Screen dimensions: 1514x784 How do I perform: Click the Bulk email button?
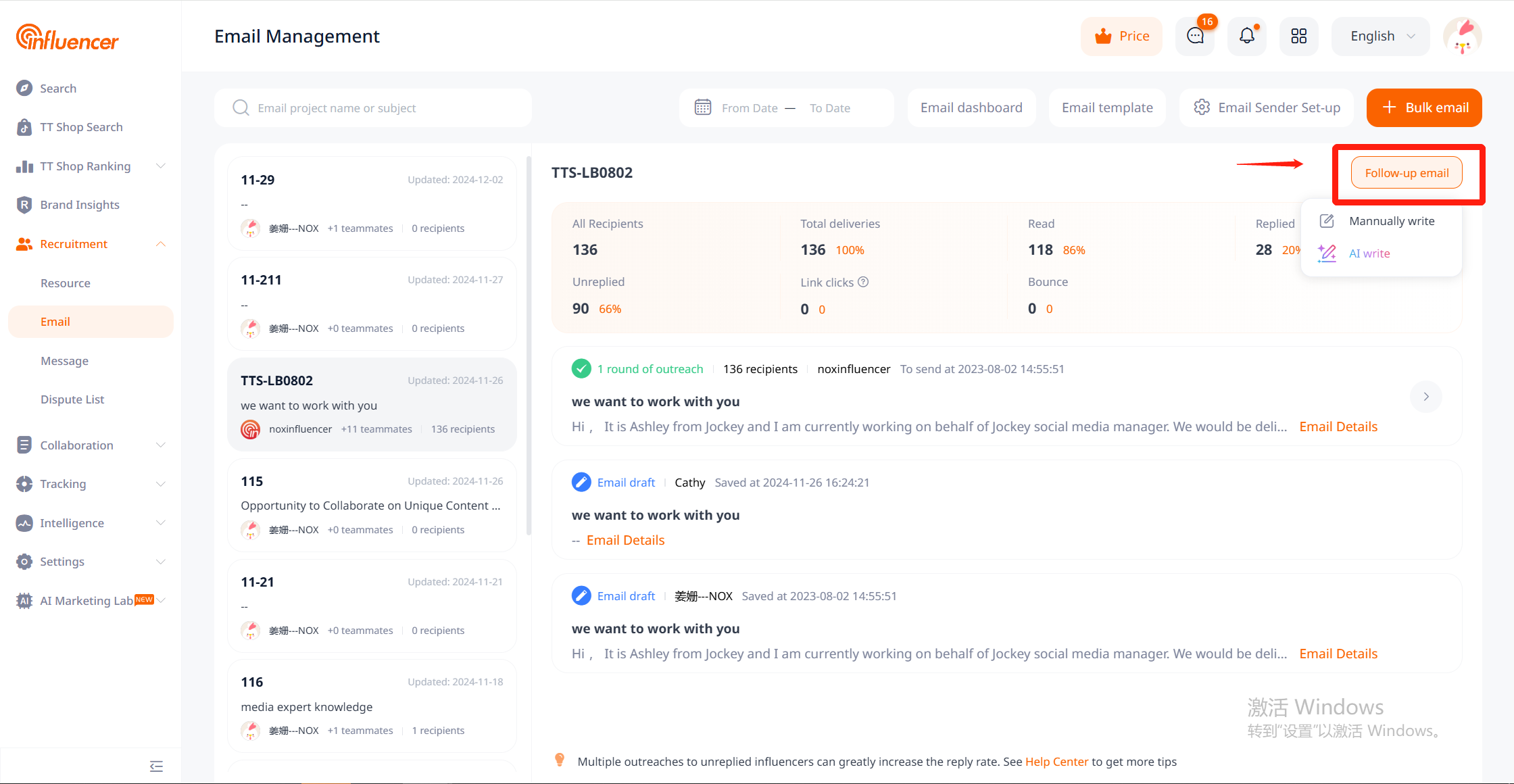pyautogui.click(x=1424, y=107)
